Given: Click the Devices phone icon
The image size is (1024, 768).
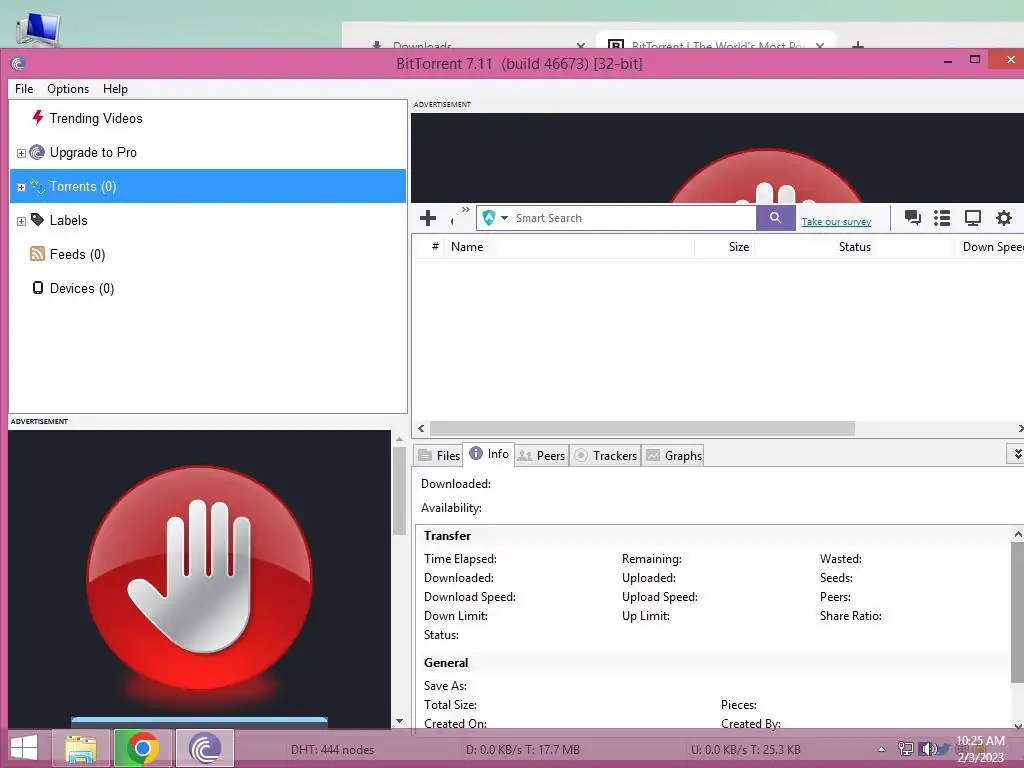Looking at the screenshot, I should (x=38, y=287).
